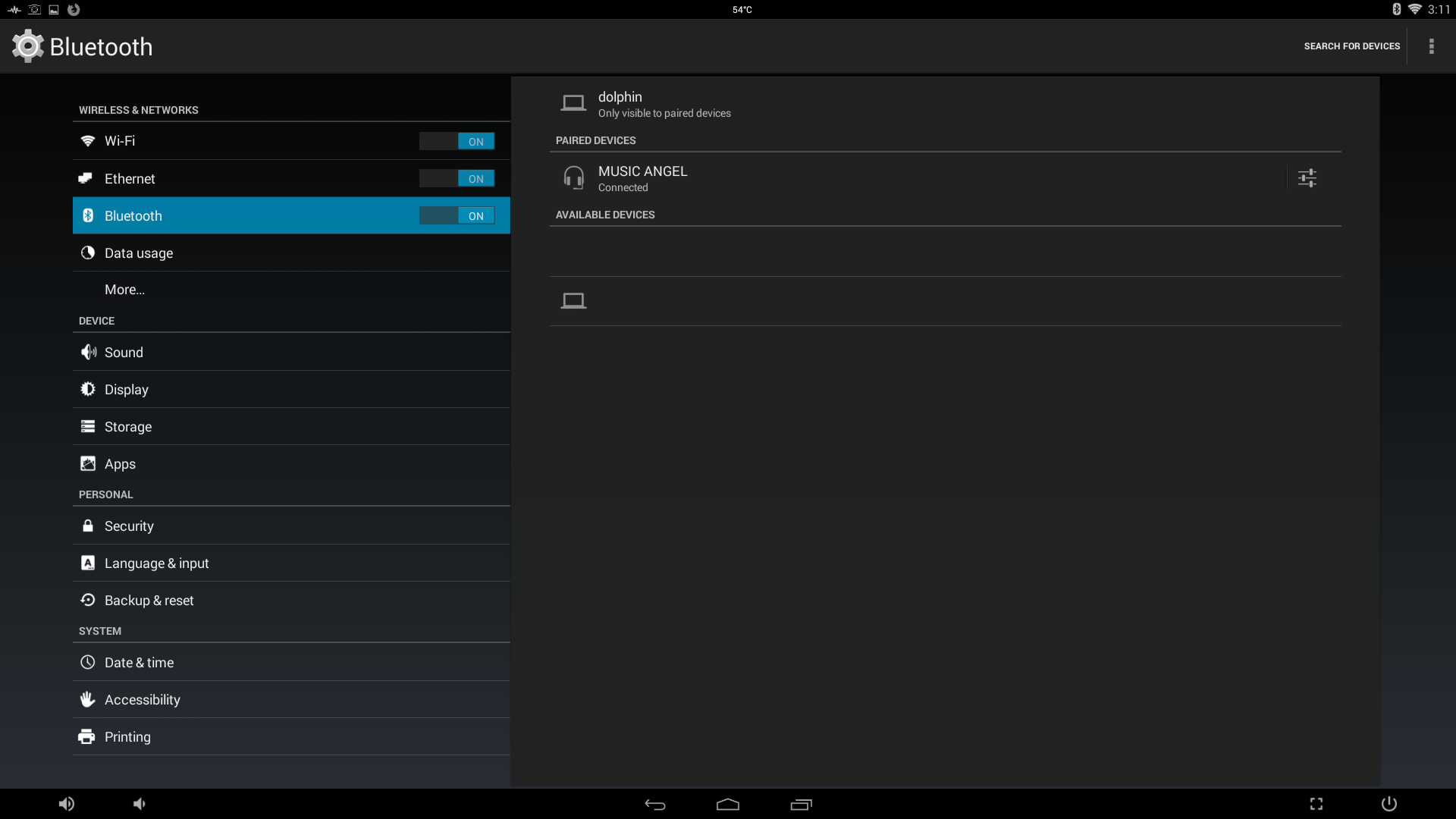The image size is (1456, 819).
Task: Click the volume up speaker icon
Action: click(x=67, y=804)
